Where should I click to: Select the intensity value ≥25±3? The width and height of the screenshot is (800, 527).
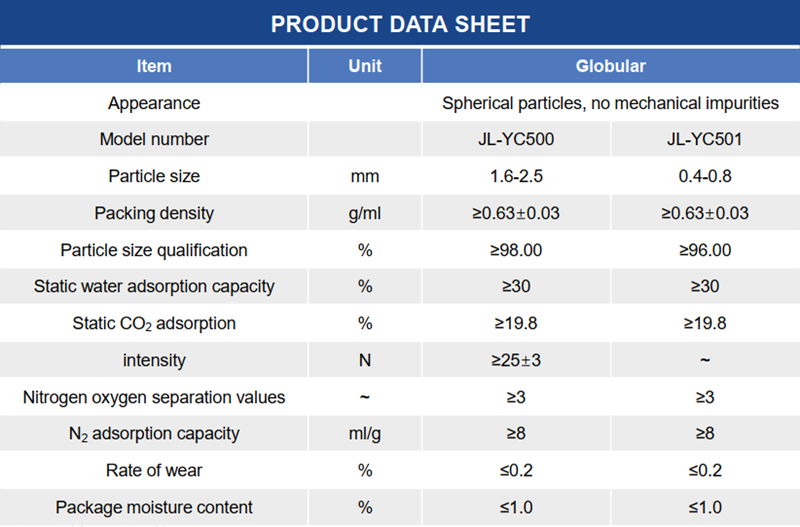(x=516, y=360)
